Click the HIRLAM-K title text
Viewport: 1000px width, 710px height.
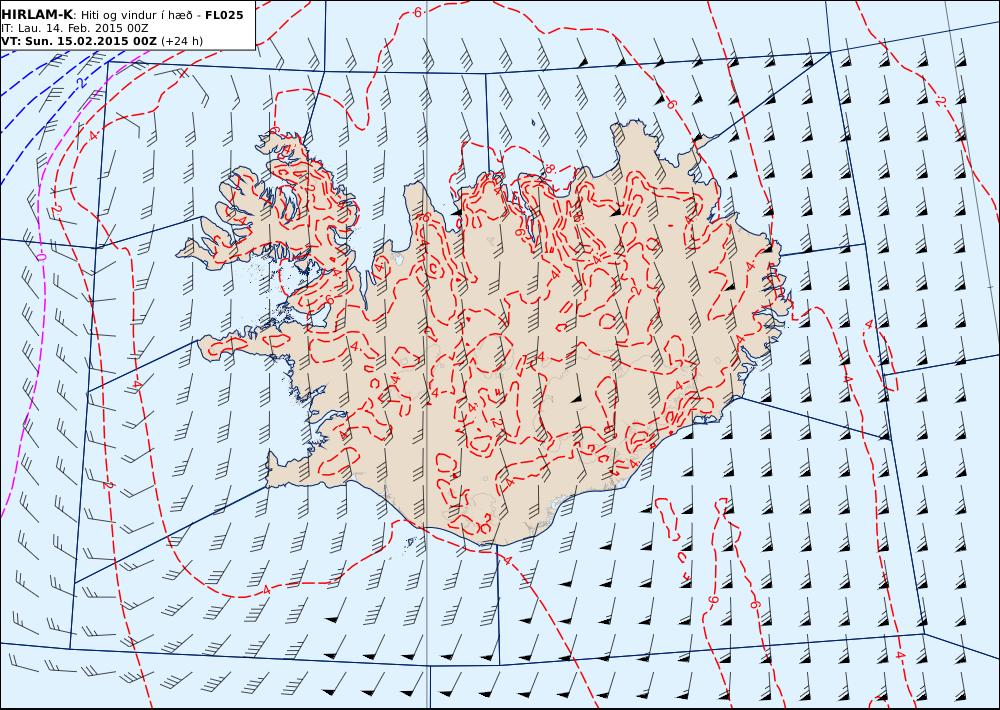point(37,15)
